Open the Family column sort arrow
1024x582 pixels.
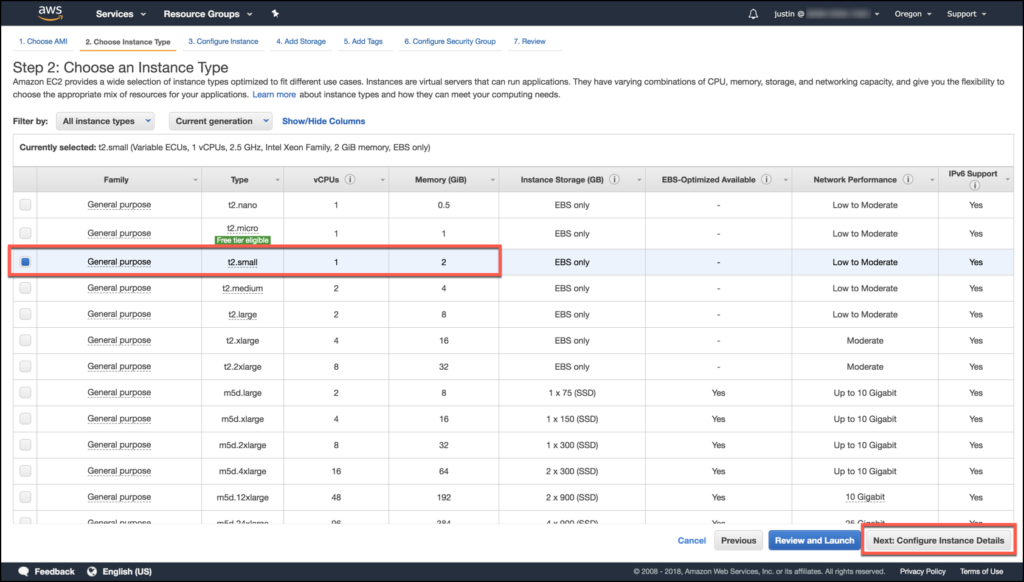click(195, 180)
